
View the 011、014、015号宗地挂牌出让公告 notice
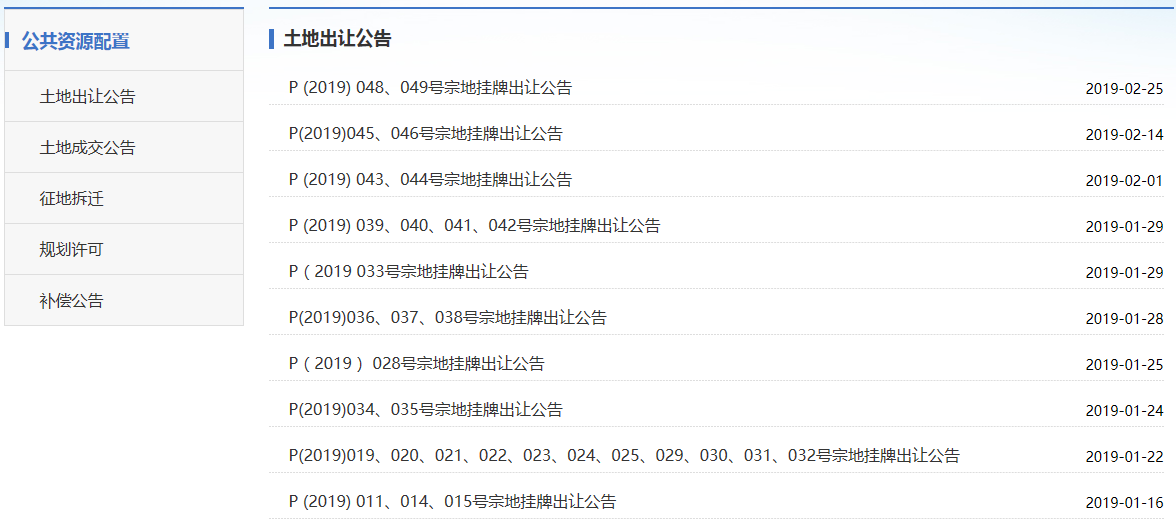(452, 502)
